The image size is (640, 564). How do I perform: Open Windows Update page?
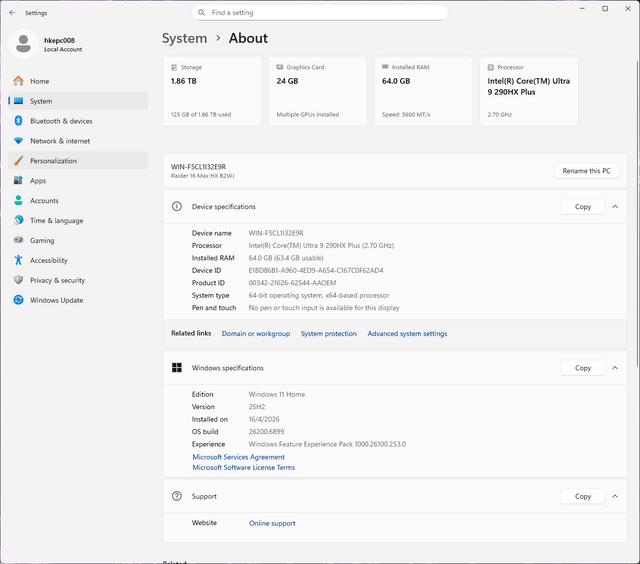(x=78, y=300)
